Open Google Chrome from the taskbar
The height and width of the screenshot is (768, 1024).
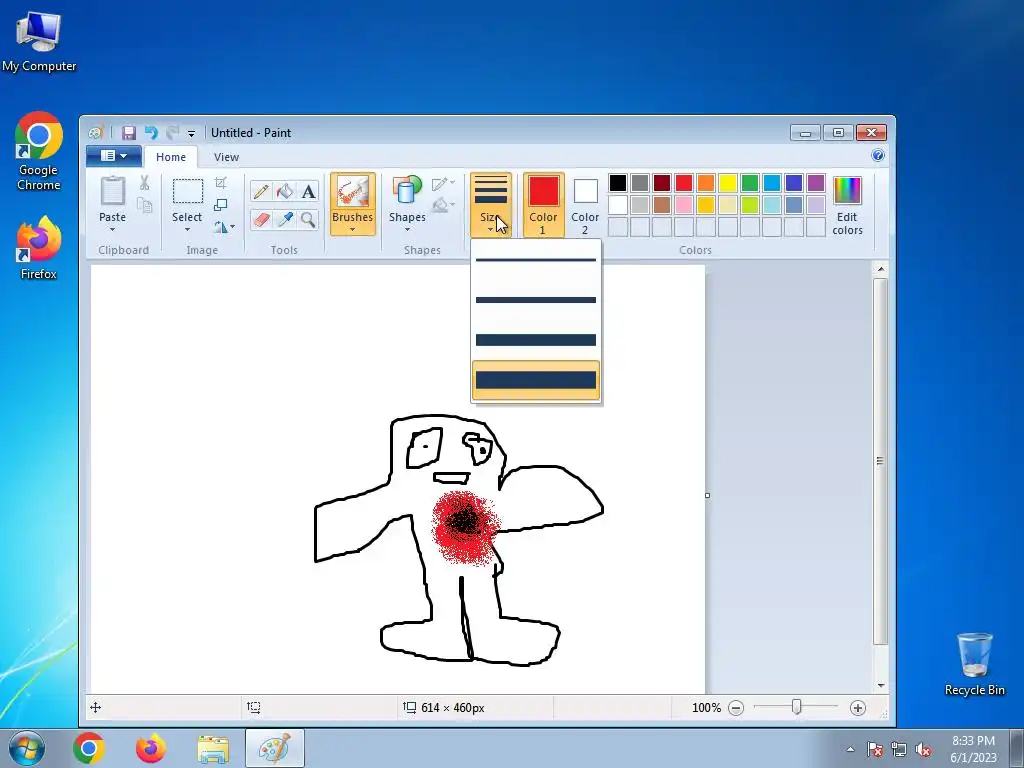pyautogui.click(x=89, y=748)
